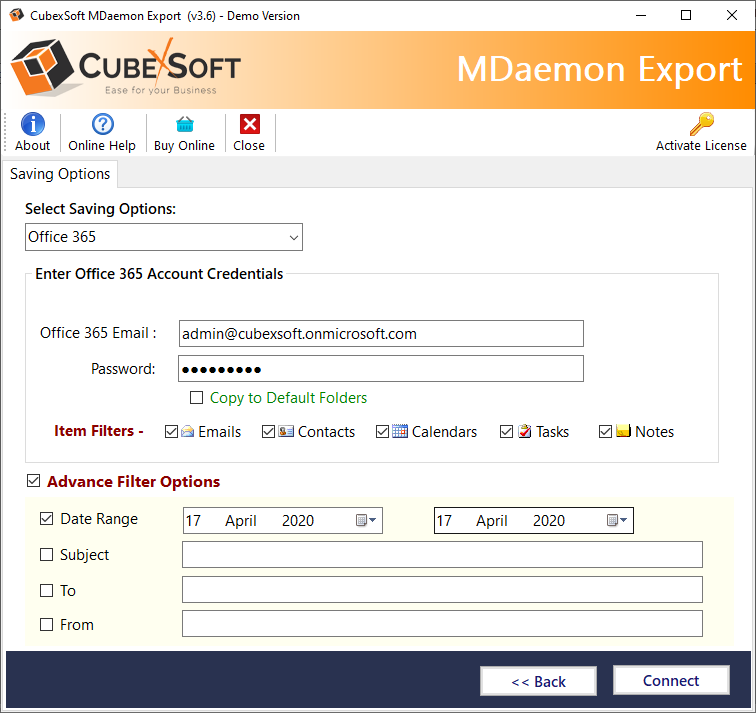
Task: Open Online Help from the toolbar
Action: click(x=102, y=125)
